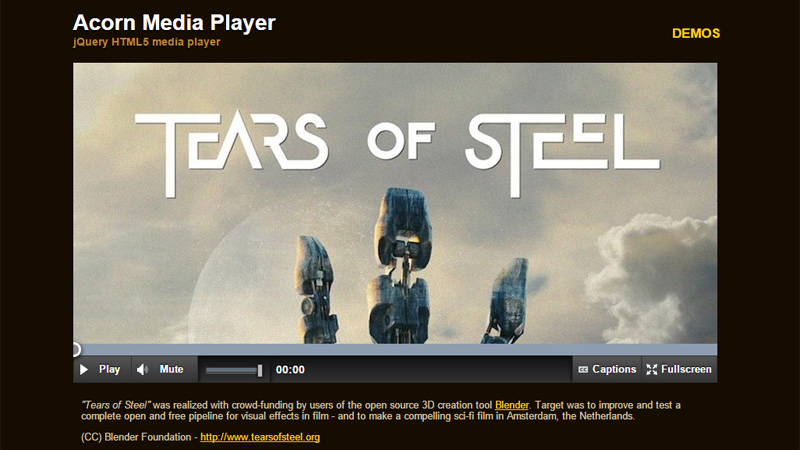Screen dimensions: 800x450
Task: Click the Fullscreen expand arrows icon
Action: [652, 369]
